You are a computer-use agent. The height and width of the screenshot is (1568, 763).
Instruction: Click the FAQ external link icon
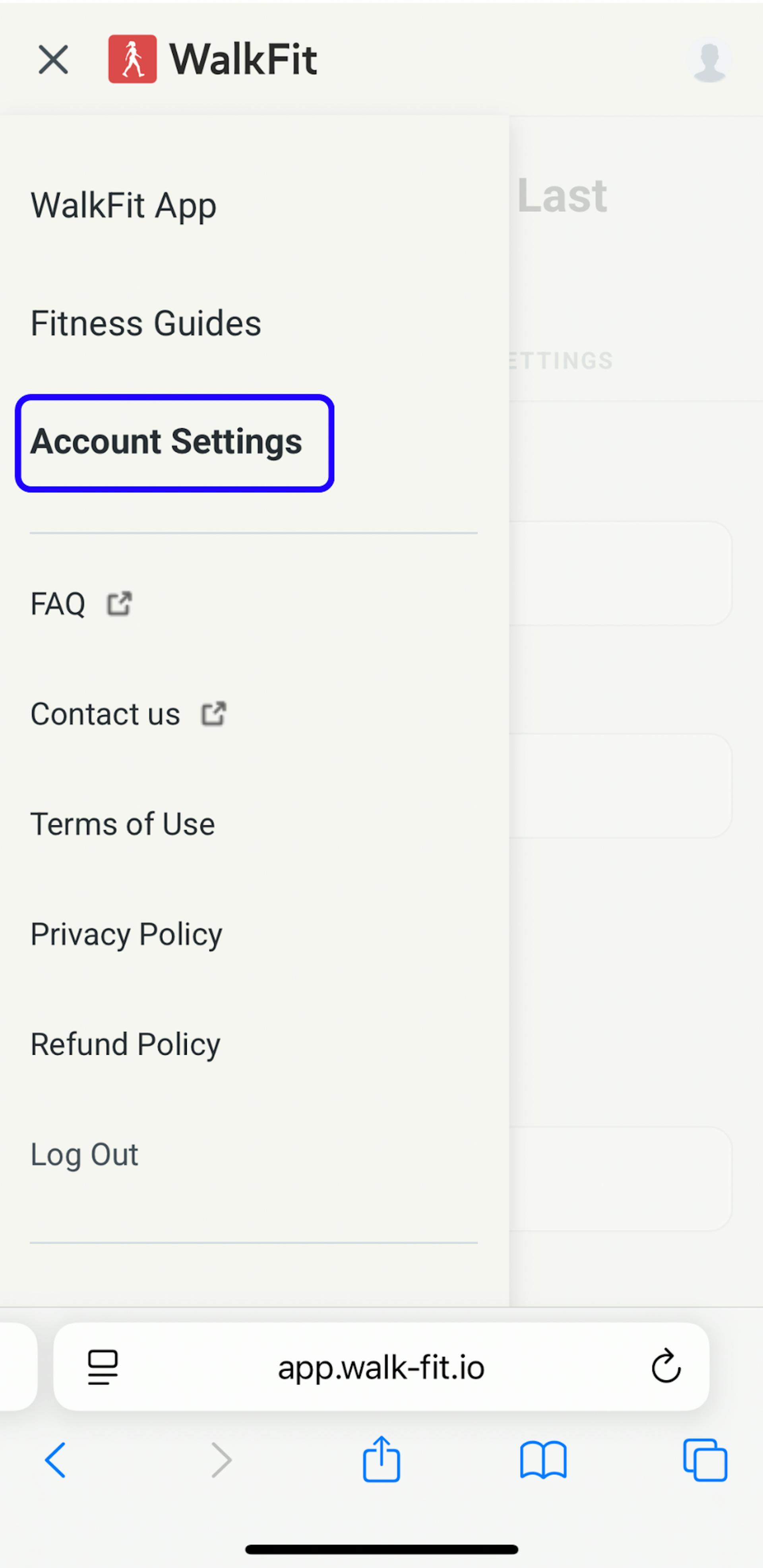coord(119,604)
